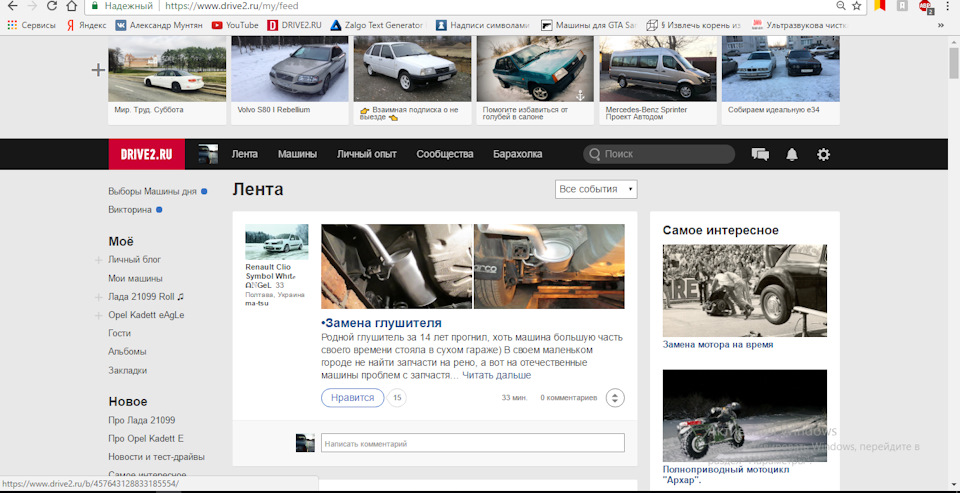Viewport: 960px width, 493px height.
Task: Open Машины для GTA bookmark
Action: (x=590, y=25)
